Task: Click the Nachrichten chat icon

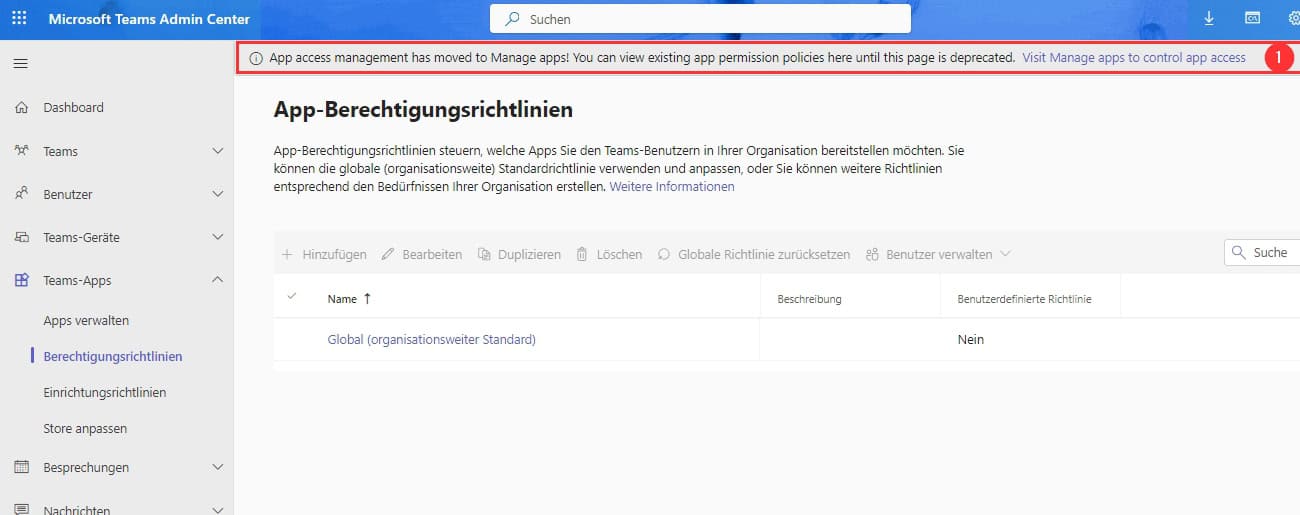Action: pyautogui.click(x=21, y=509)
